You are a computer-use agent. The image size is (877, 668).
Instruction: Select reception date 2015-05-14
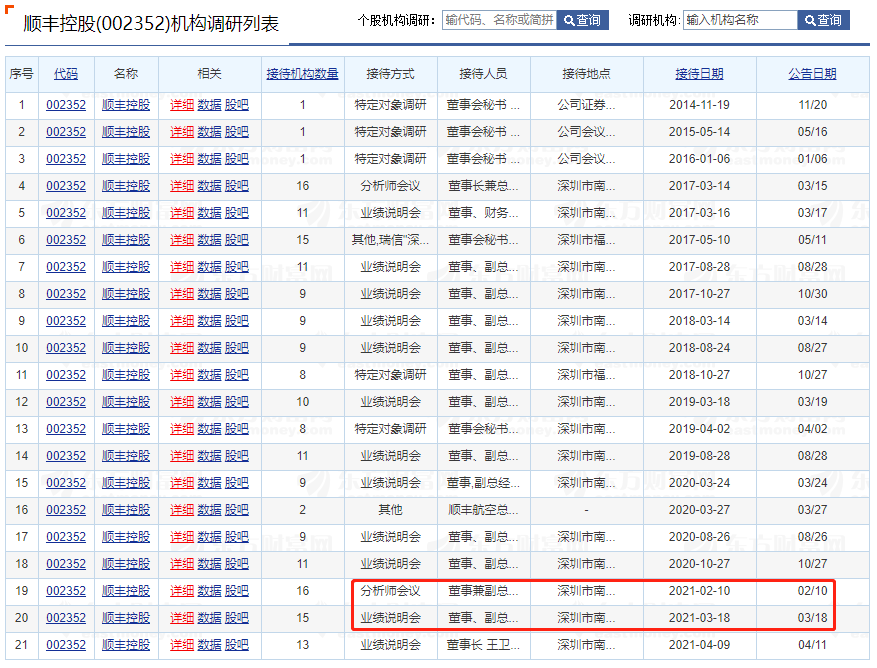pyautogui.click(x=700, y=132)
